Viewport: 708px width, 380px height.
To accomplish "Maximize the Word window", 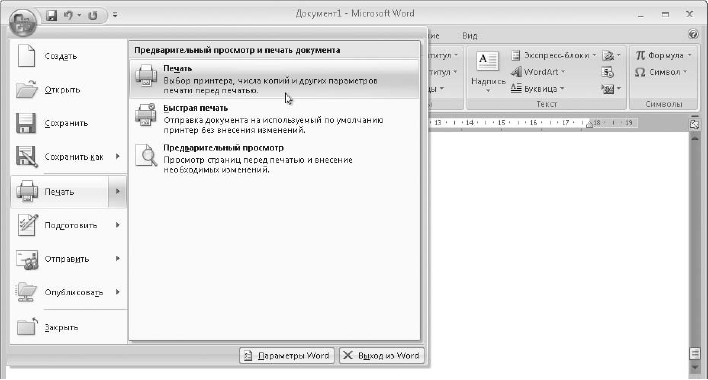I will coord(665,15).
